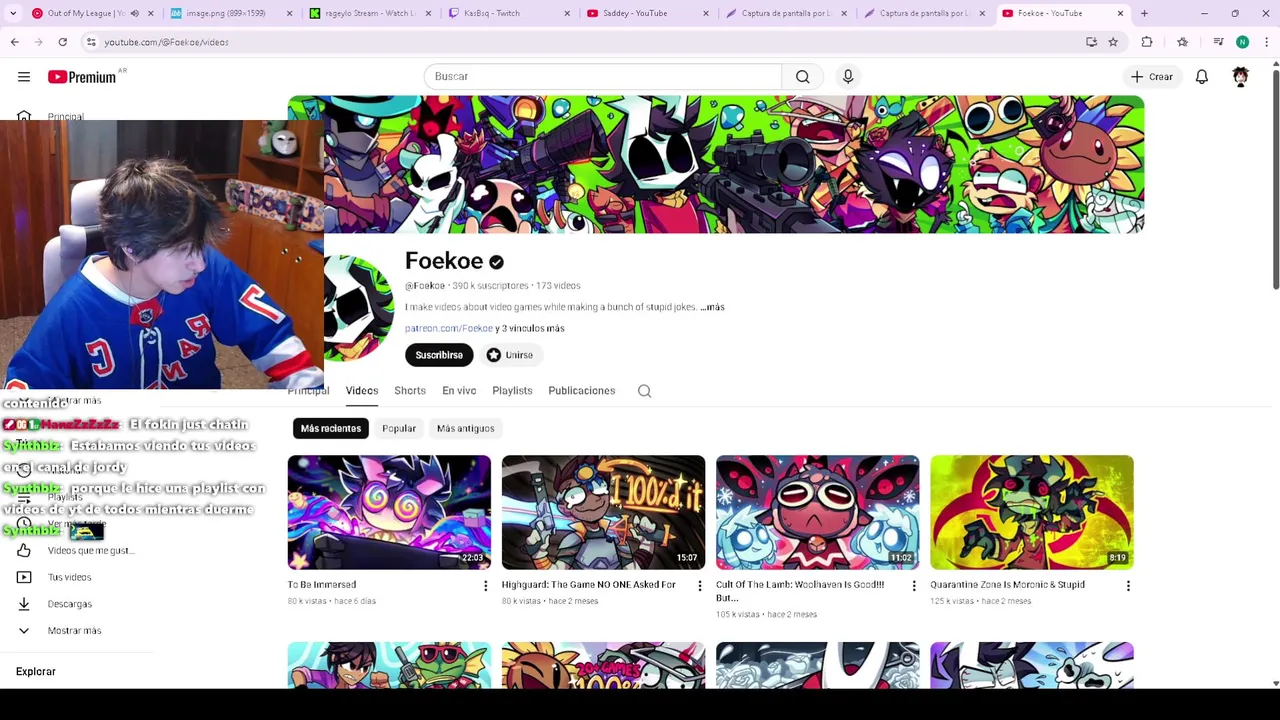Select the Más antiguos filter chip
1280x720 pixels.
pos(465,428)
